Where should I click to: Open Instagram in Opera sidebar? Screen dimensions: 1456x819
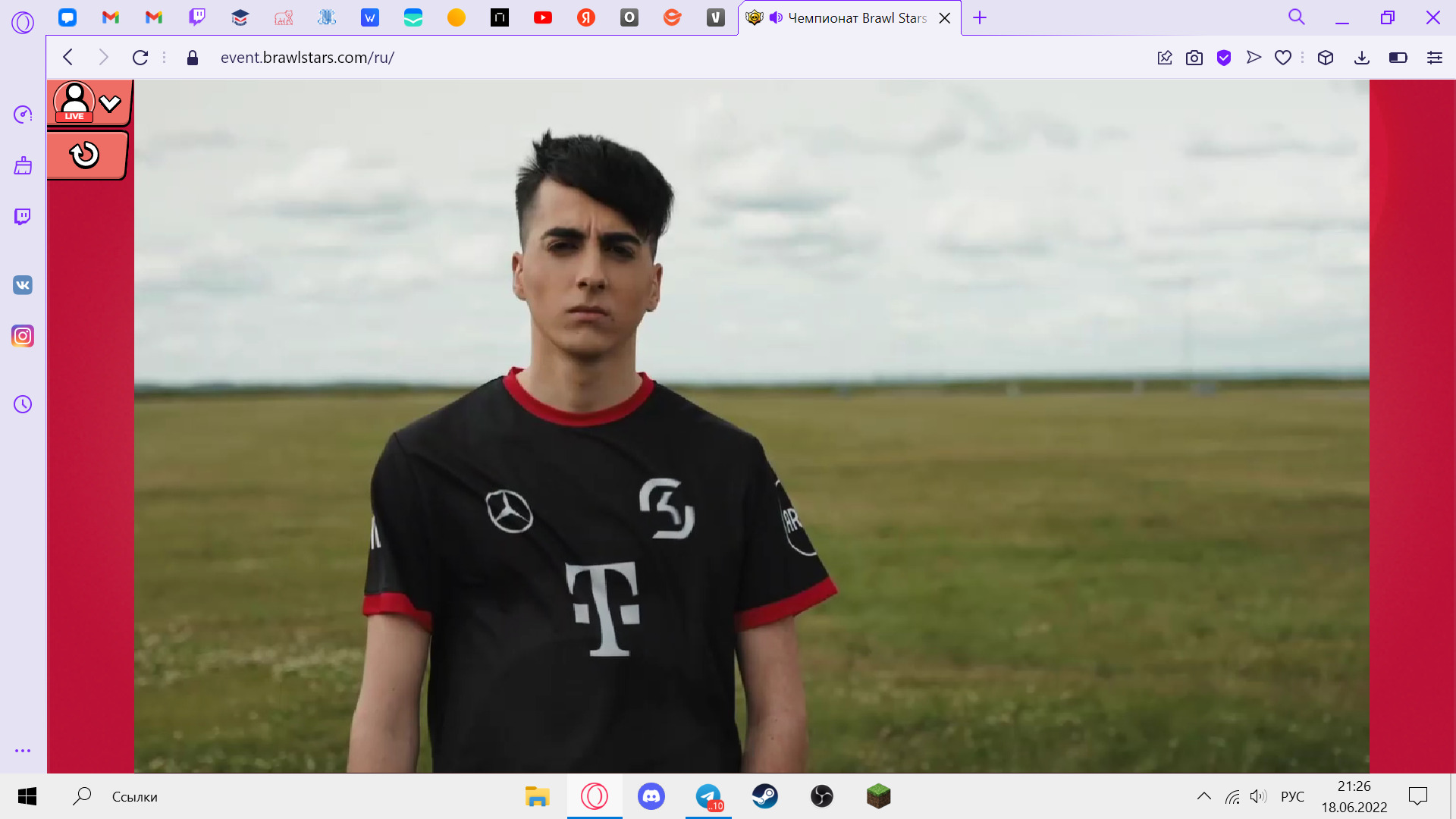23,336
